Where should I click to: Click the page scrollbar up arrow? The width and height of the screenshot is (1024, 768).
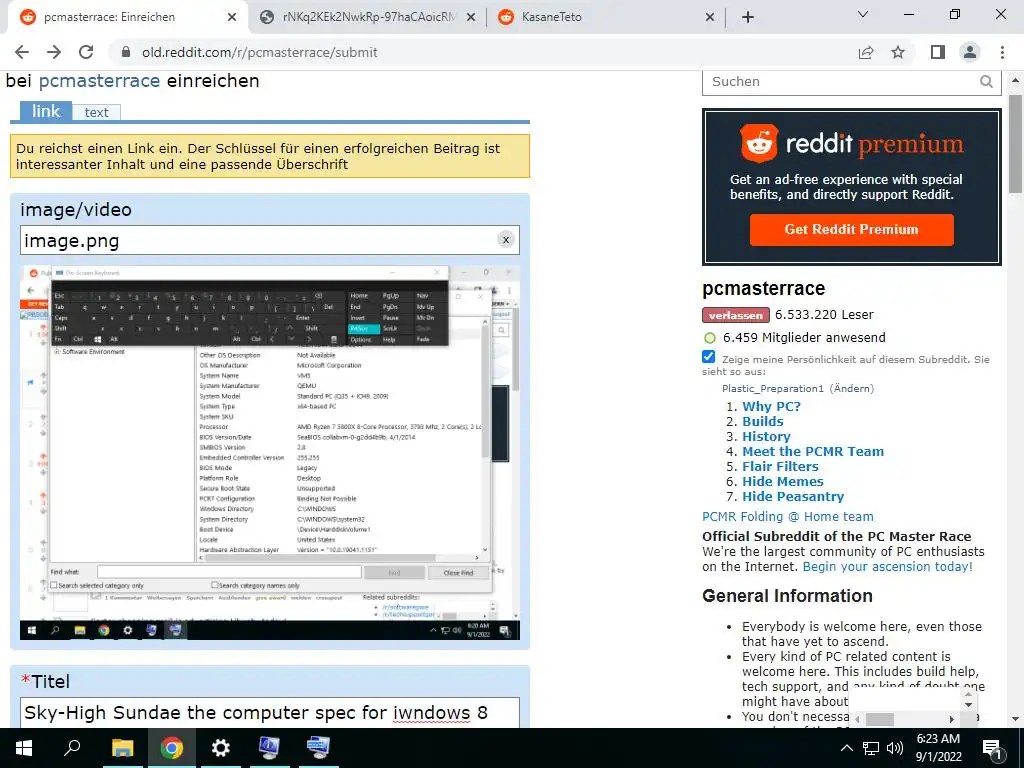[x=1015, y=80]
